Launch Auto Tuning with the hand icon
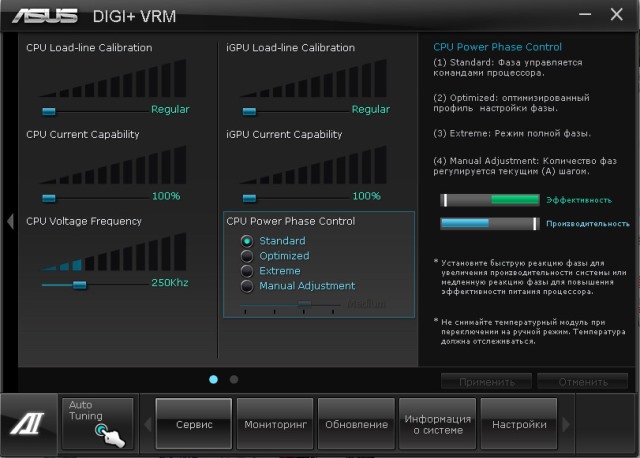 coord(98,424)
